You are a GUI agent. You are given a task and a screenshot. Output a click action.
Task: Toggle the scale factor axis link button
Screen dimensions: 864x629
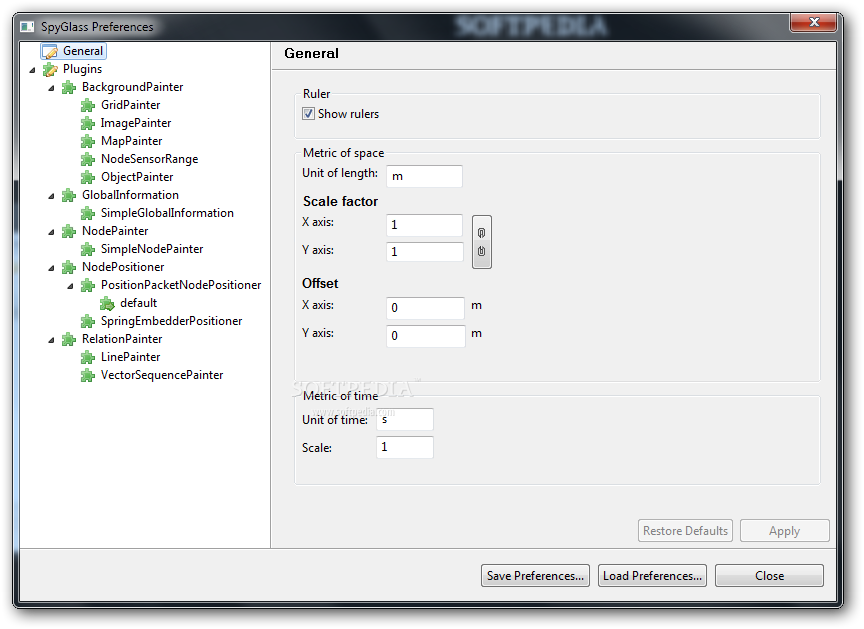pos(482,242)
